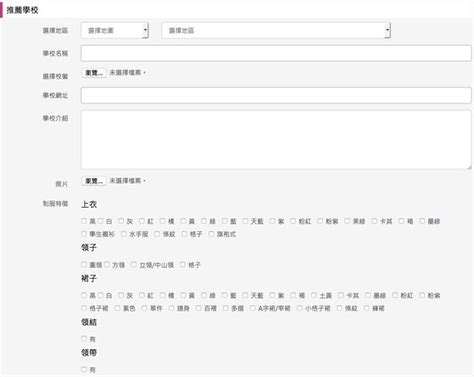Enable 橘 in the 上衣 colors
The height and width of the screenshot is (377, 474).
point(162,221)
